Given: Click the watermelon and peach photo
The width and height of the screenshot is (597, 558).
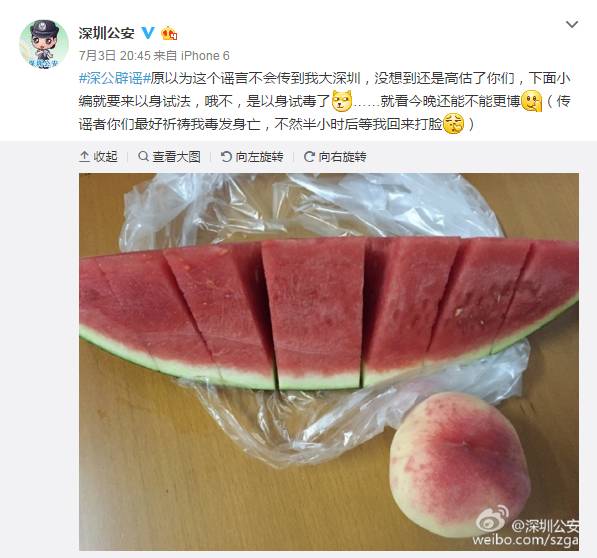Looking at the screenshot, I should click(x=329, y=362).
